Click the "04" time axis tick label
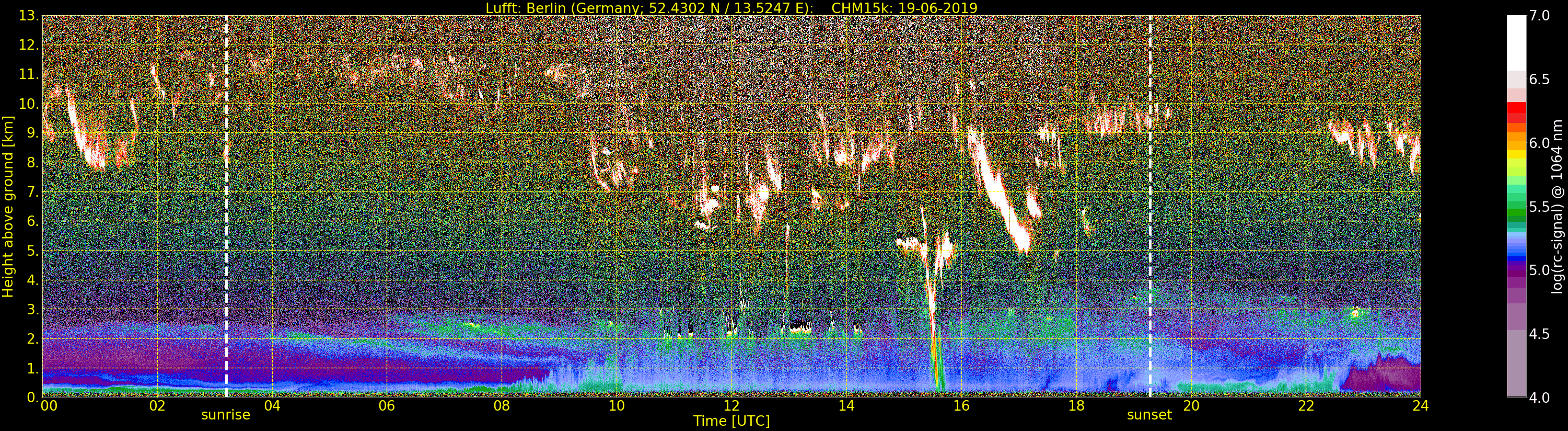Screen dimensions: 1568x431 (x=272, y=405)
